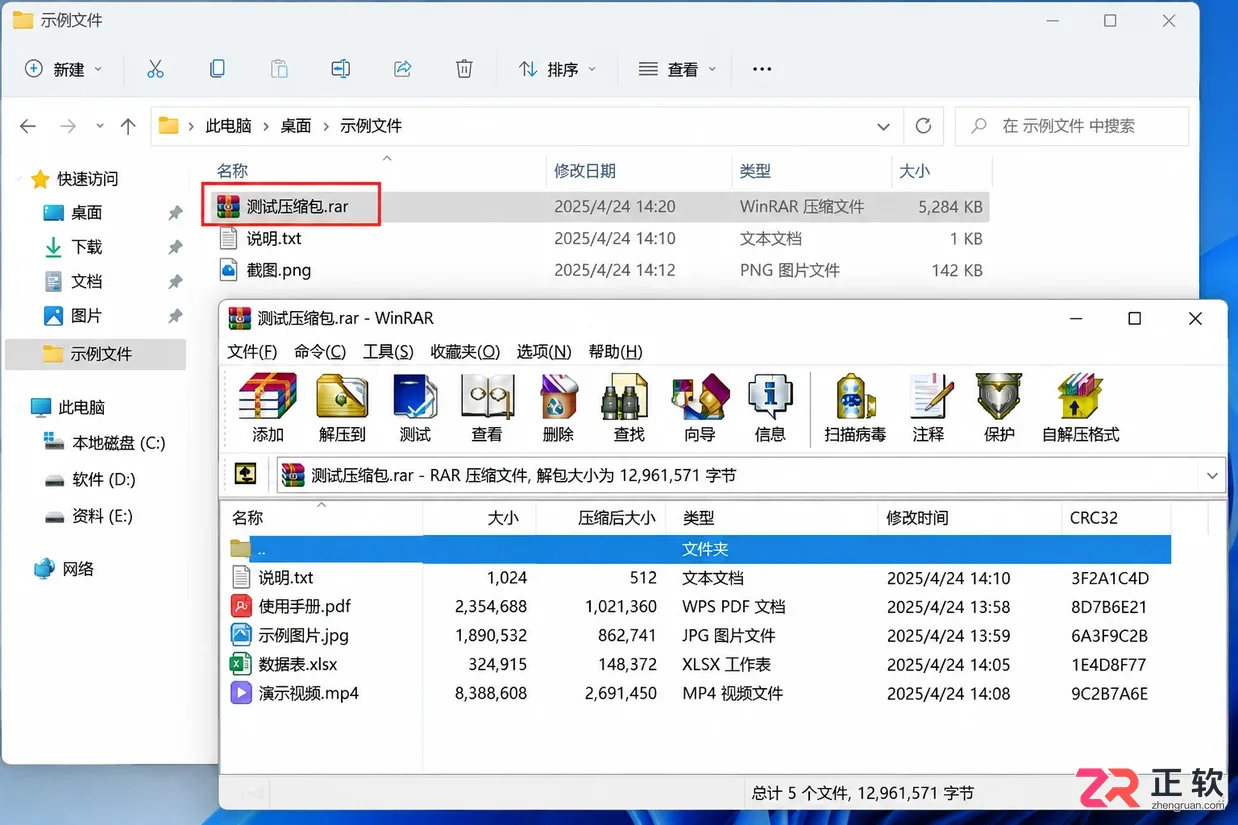Open the 文件(F) menu
Image resolution: width=1238 pixels, height=825 pixels.
coord(252,352)
